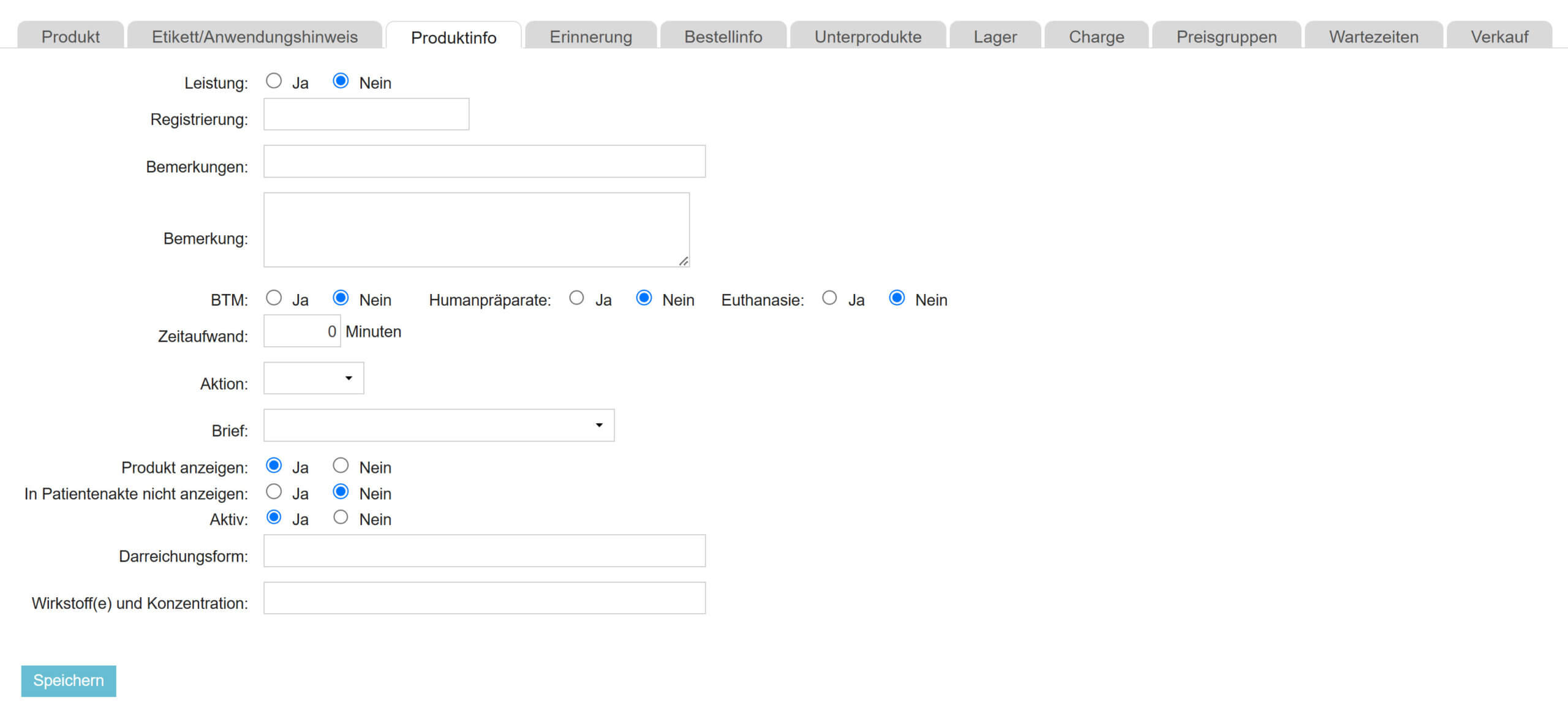1568x713 pixels.
Task: Focus the Zeitaufwand minutes field
Action: 302,331
